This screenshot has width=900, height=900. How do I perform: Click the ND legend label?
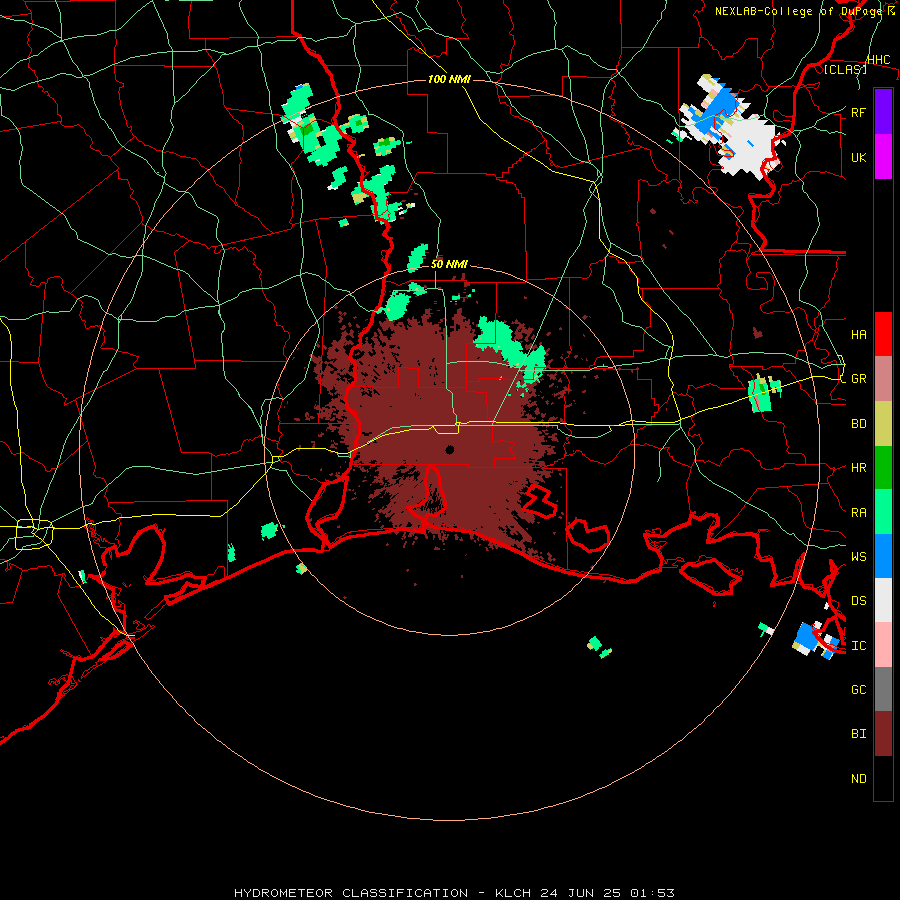[858, 778]
